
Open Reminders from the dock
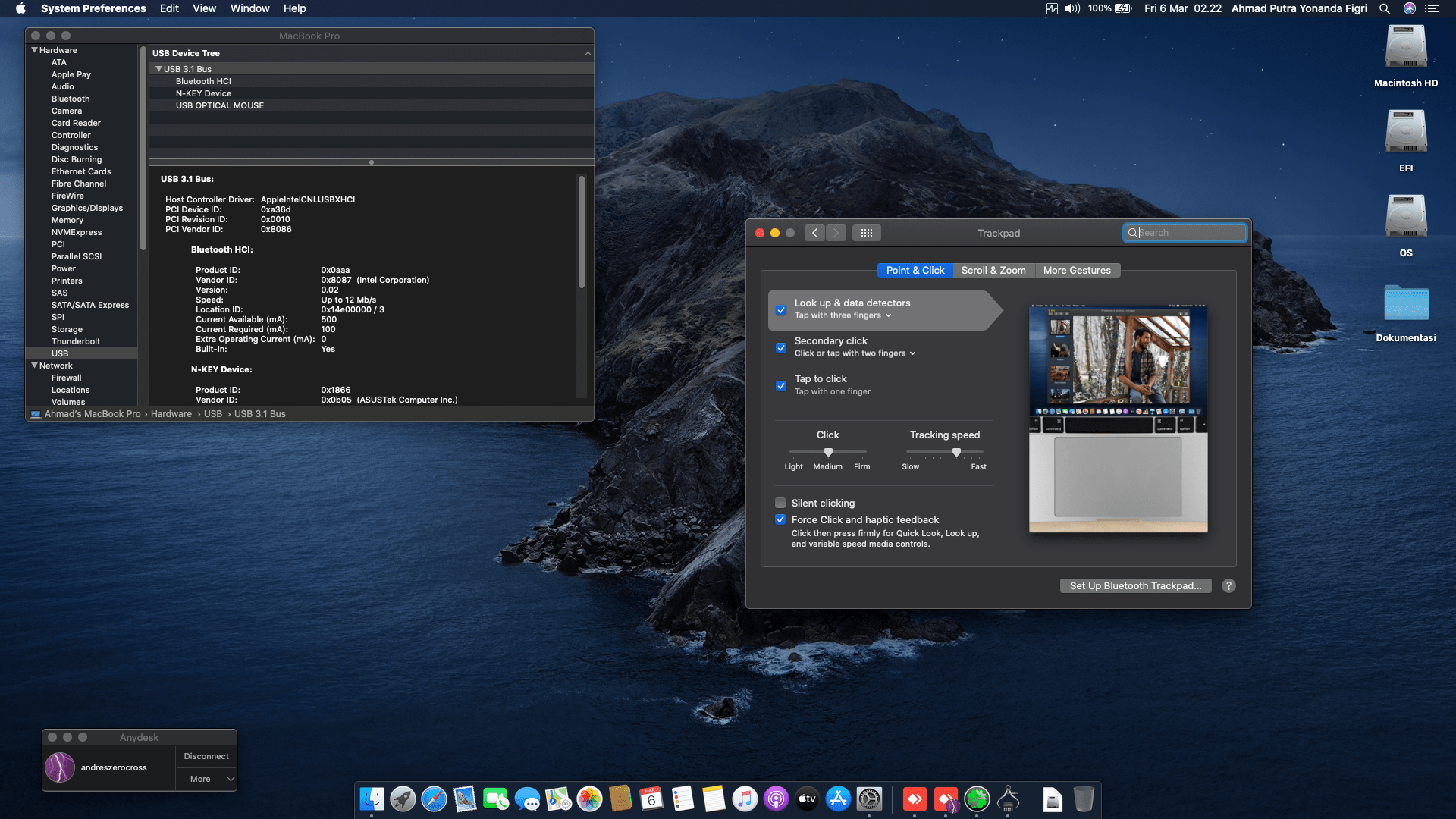pyautogui.click(x=682, y=799)
